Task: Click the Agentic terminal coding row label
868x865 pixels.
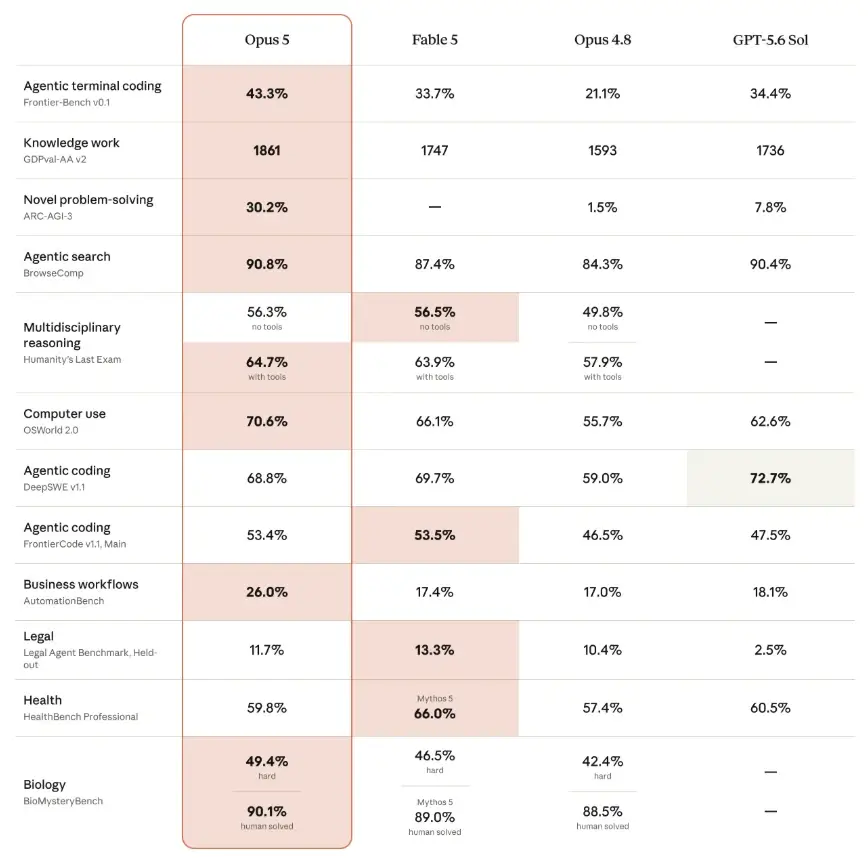Action: 92,93
